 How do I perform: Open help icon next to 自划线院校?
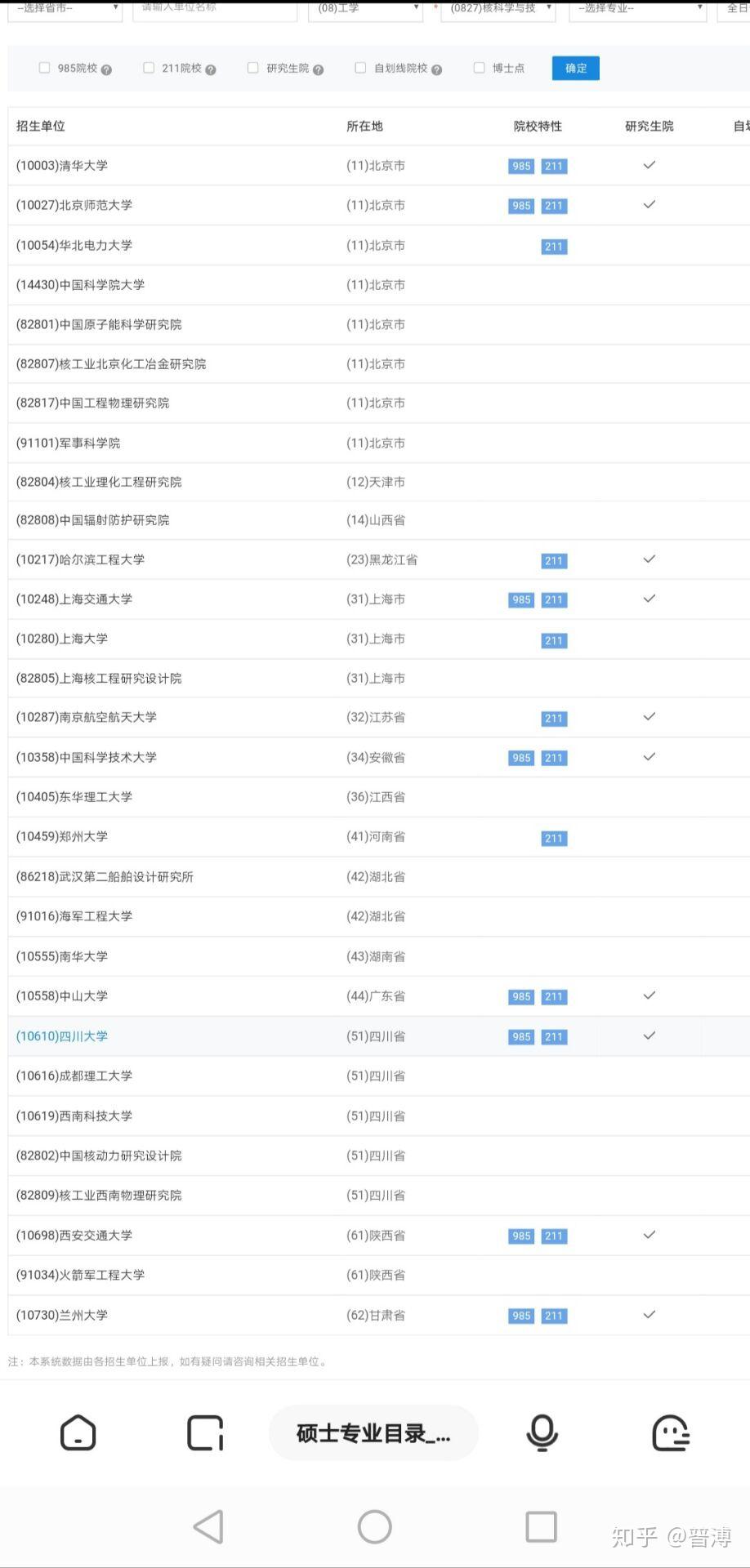(x=436, y=69)
